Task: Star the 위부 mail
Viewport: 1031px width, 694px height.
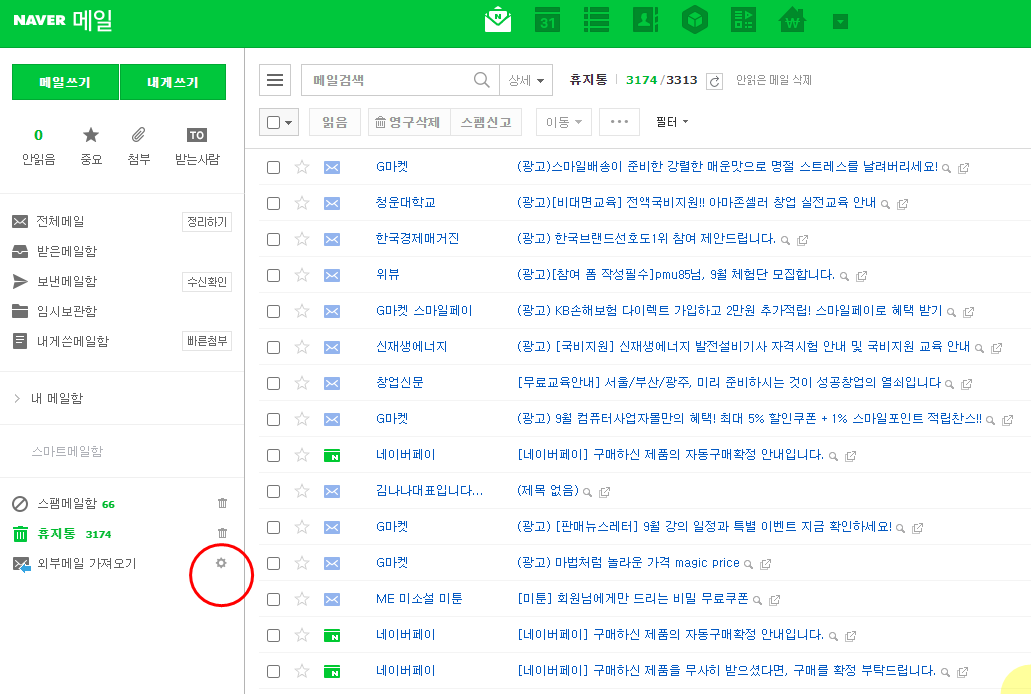Action: [302, 275]
